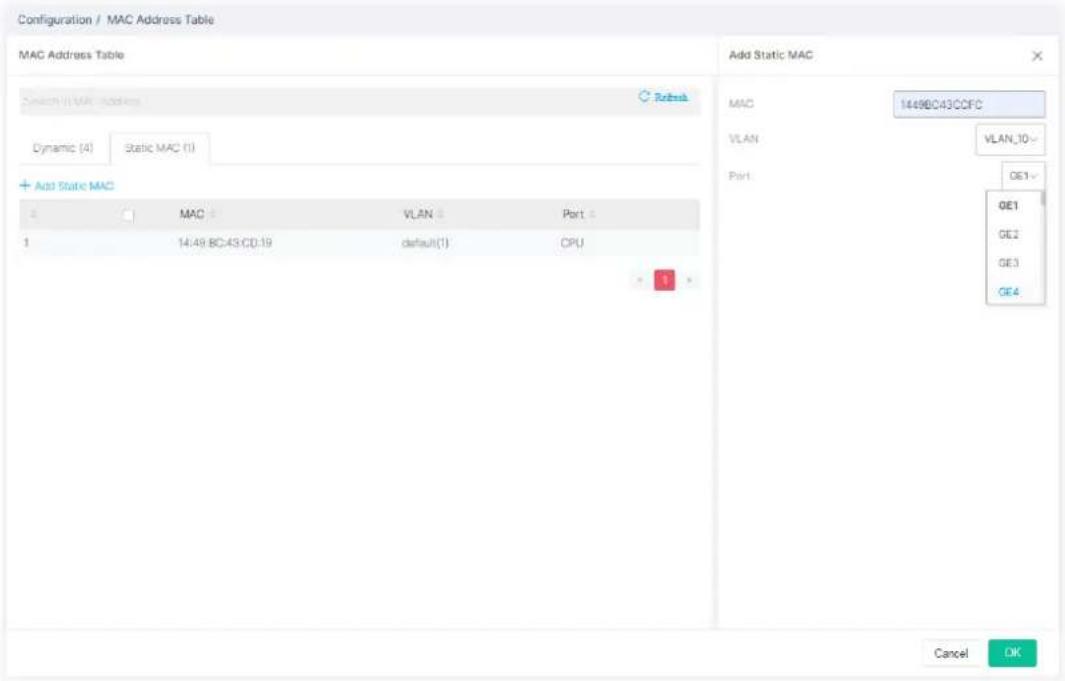Confirm with the green OK button
Screen dimensions: 1065x681
tap(1012, 652)
